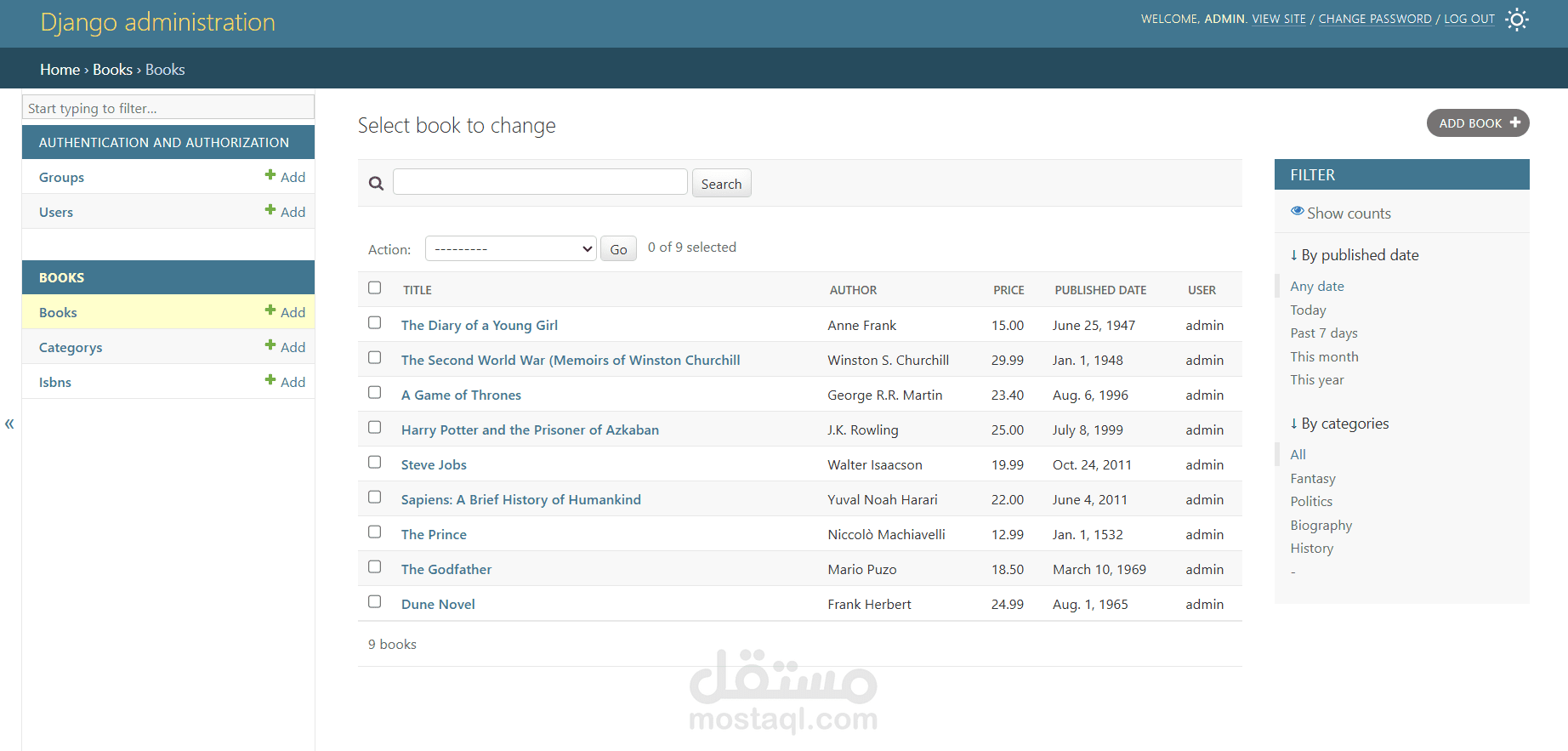
Task: Filter categories by History
Action: (1311, 548)
